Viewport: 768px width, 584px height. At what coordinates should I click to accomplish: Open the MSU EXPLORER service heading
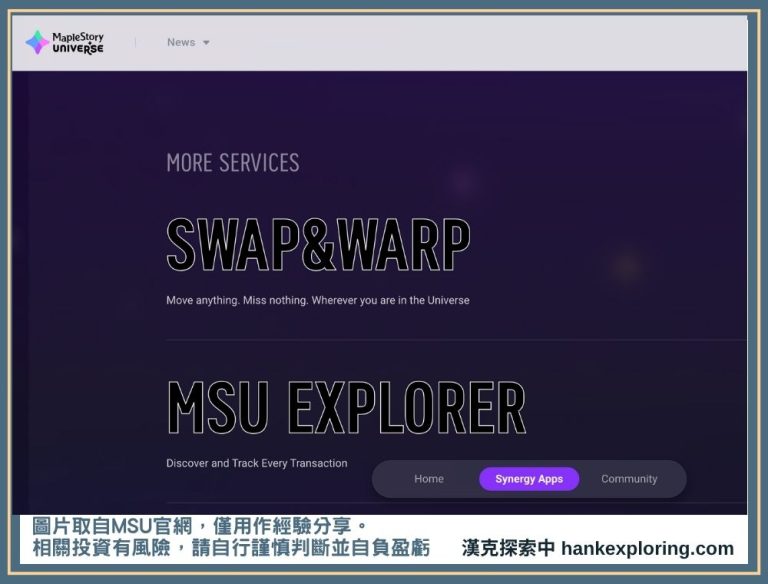pyautogui.click(x=345, y=408)
